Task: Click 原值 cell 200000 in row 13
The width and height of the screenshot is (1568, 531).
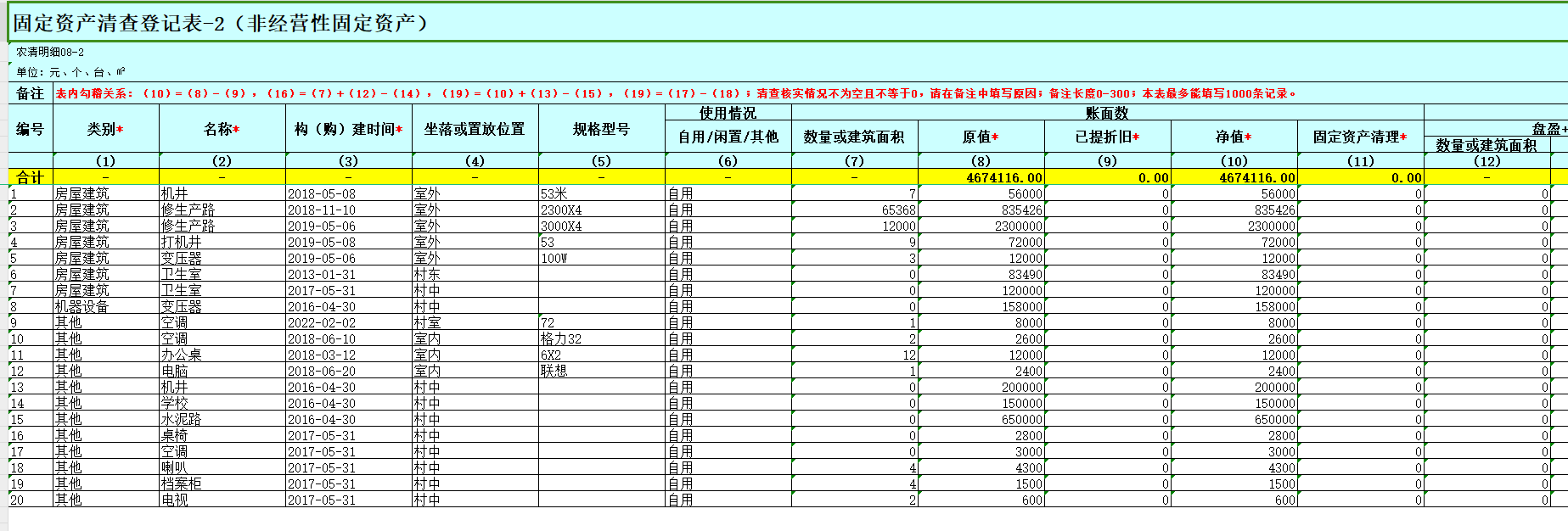Action: (x=981, y=387)
